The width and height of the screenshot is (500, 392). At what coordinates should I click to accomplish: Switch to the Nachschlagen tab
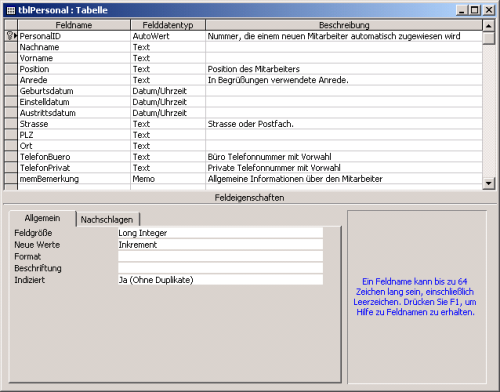coord(107,220)
